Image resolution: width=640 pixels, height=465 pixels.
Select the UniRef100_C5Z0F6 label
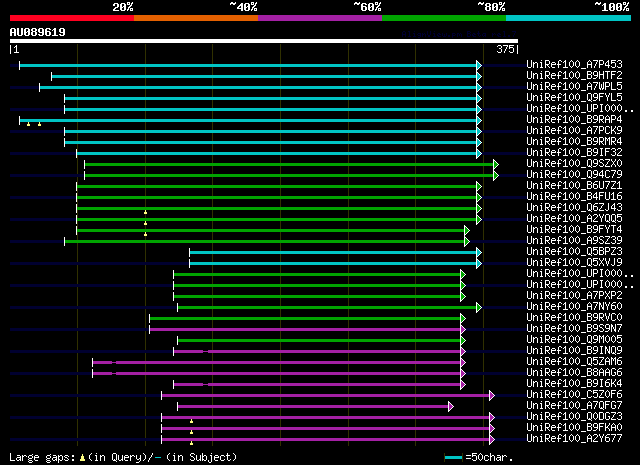click(x=574, y=395)
